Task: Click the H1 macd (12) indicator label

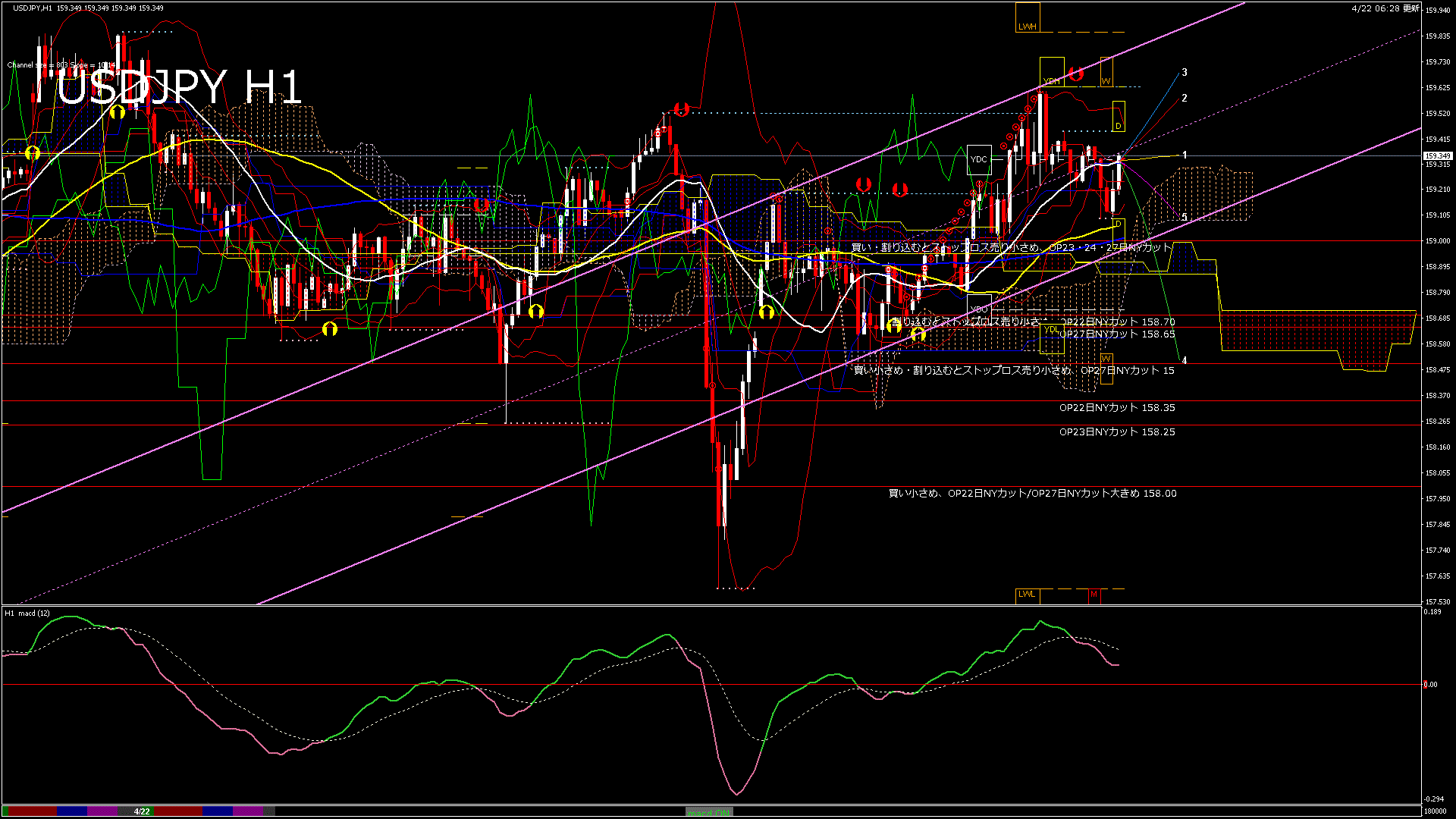Action: tap(27, 613)
